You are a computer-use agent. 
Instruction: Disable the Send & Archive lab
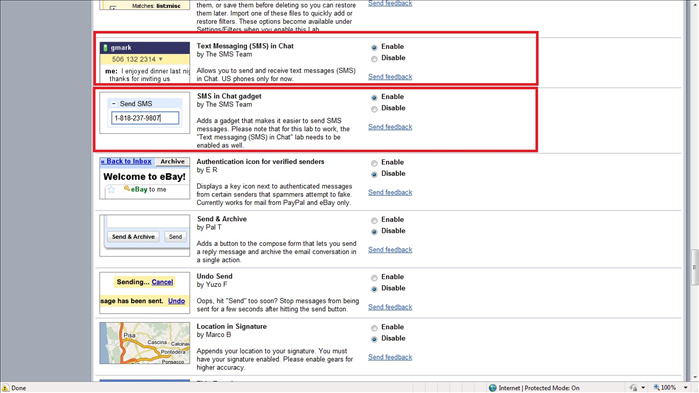pyautogui.click(x=374, y=232)
